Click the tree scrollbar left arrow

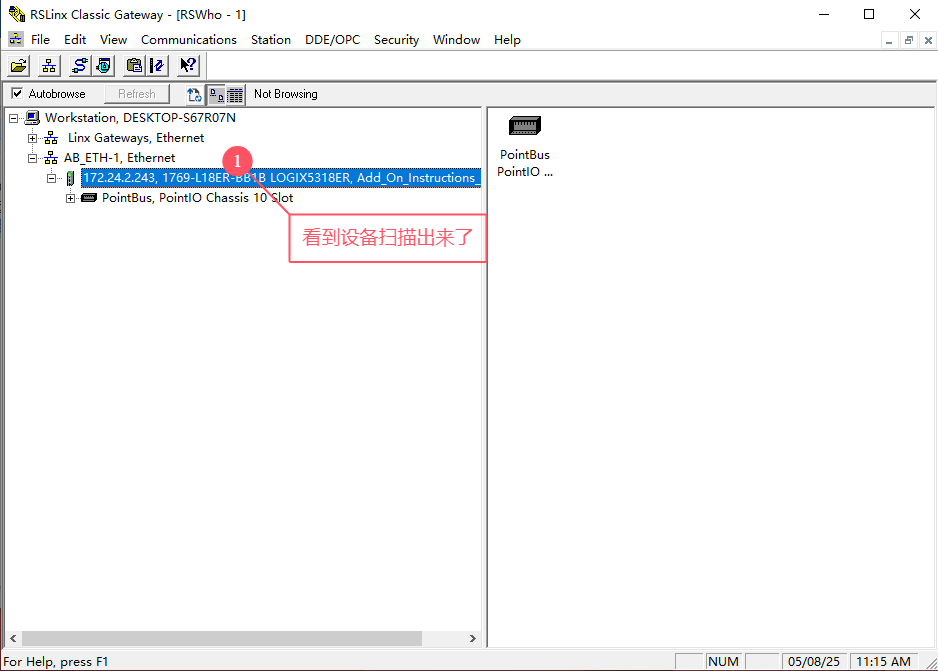(x=13, y=638)
